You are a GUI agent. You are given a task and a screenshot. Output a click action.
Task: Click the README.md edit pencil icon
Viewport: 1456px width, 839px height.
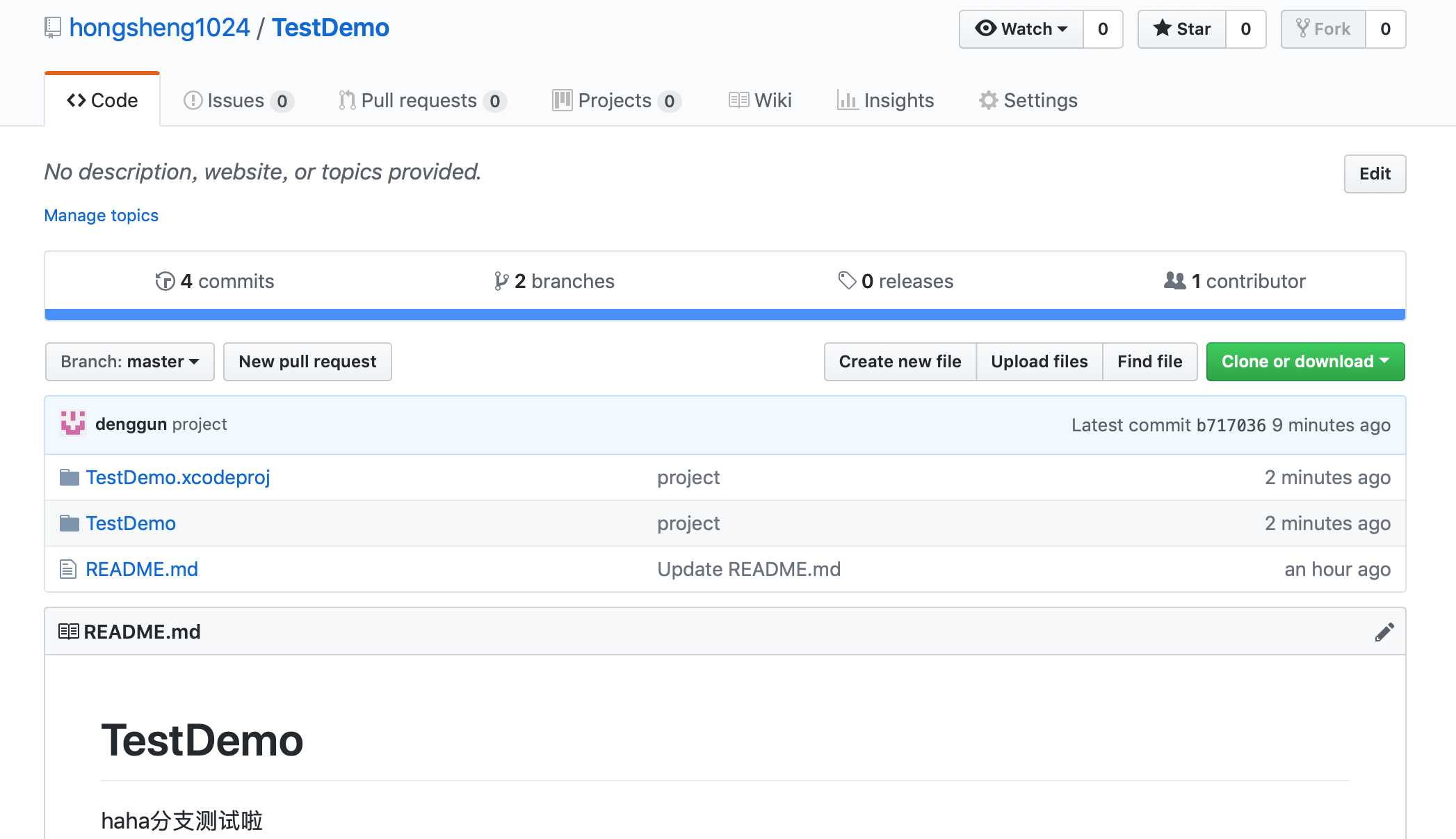(1383, 631)
